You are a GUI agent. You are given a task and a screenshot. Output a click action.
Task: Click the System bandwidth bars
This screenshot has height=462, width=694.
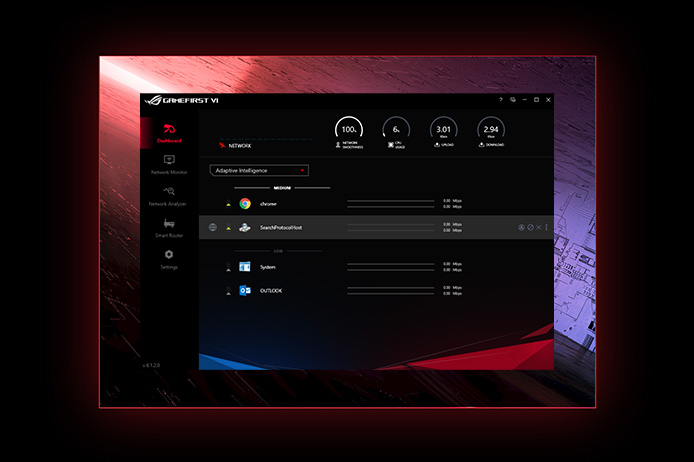pyautogui.click(x=391, y=267)
